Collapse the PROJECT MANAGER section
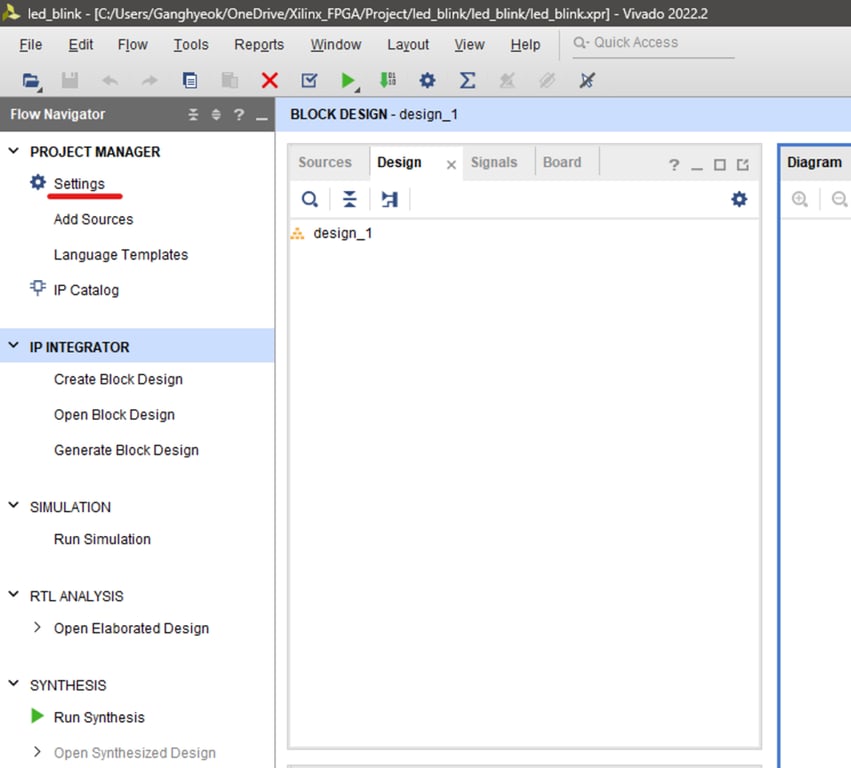The height and width of the screenshot is (768, 851). (13, 151)
